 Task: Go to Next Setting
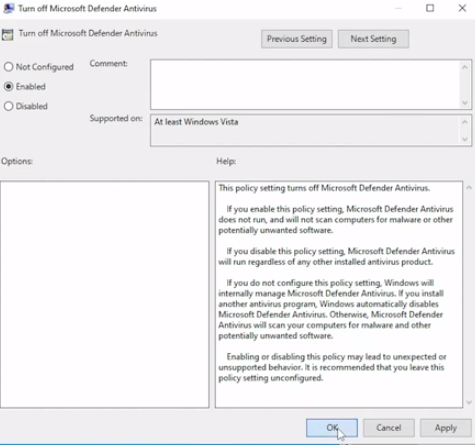373,39
